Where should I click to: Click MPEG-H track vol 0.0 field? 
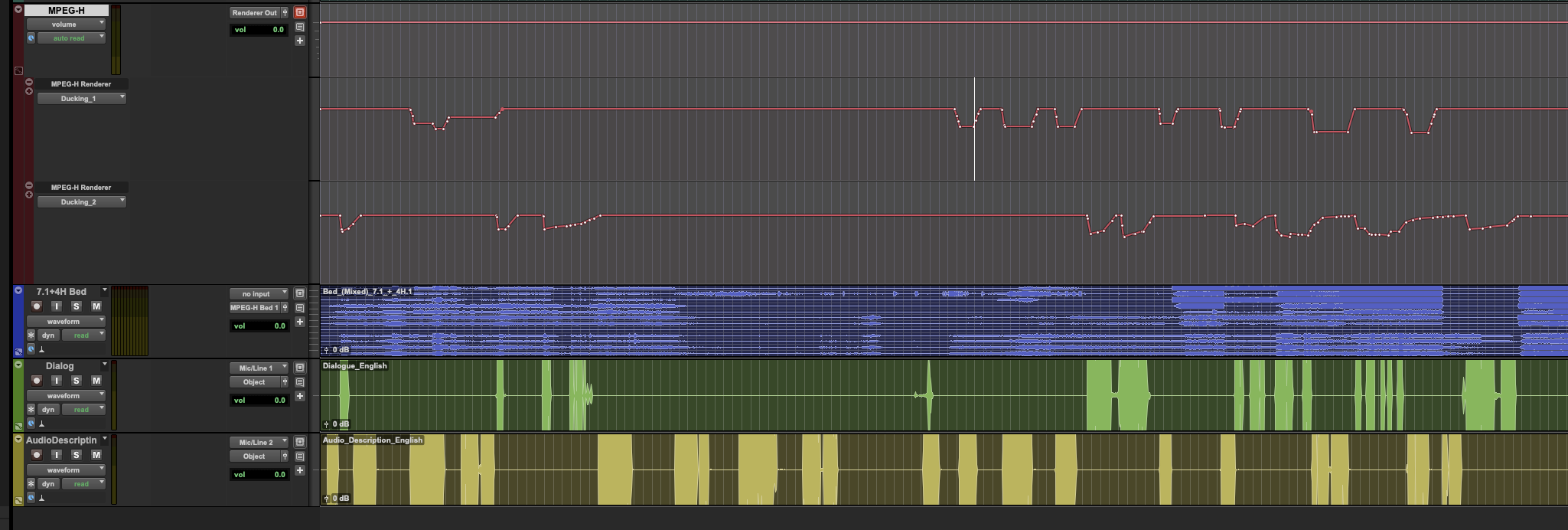pos(259,29)
